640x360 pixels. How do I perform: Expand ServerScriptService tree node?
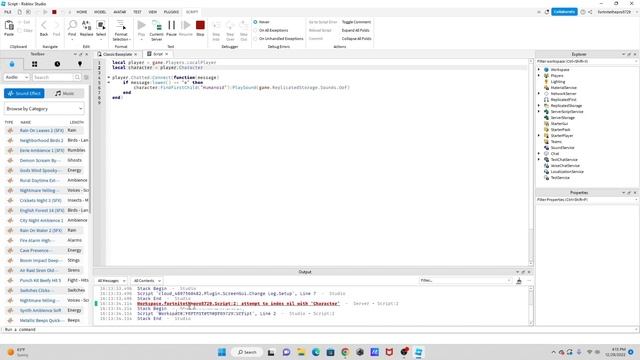[539, 111]
